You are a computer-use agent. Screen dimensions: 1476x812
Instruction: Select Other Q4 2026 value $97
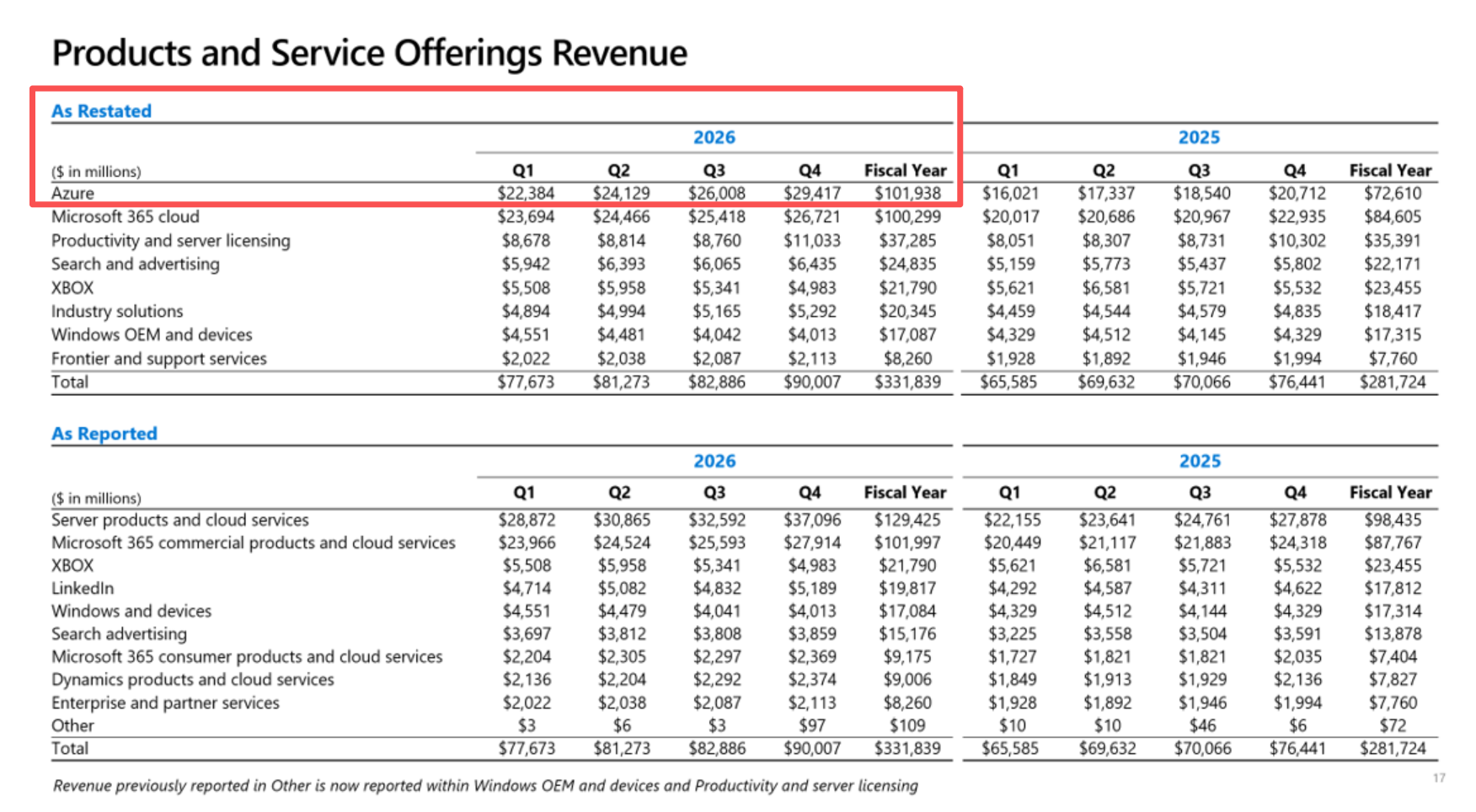click(x=812, y=726)
